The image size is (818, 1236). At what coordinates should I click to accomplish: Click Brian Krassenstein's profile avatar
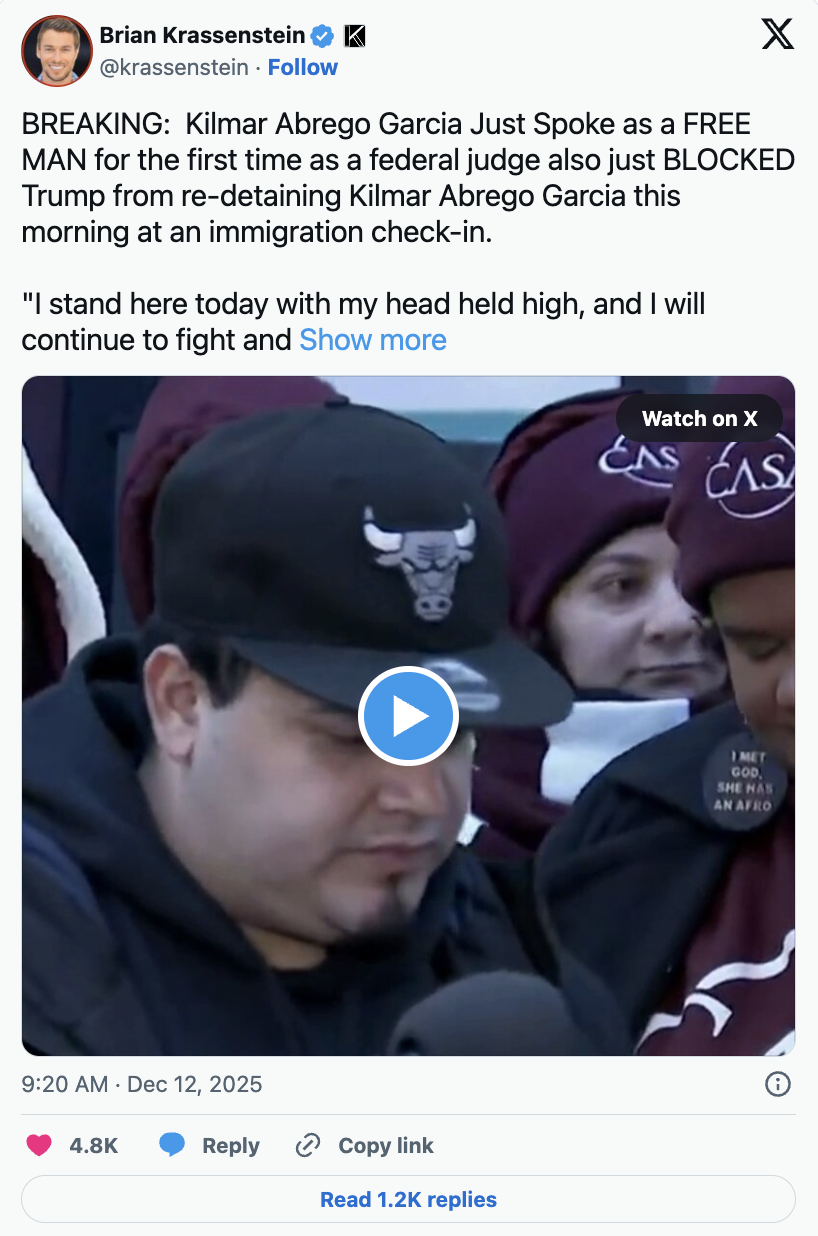[x=56, y=51]
